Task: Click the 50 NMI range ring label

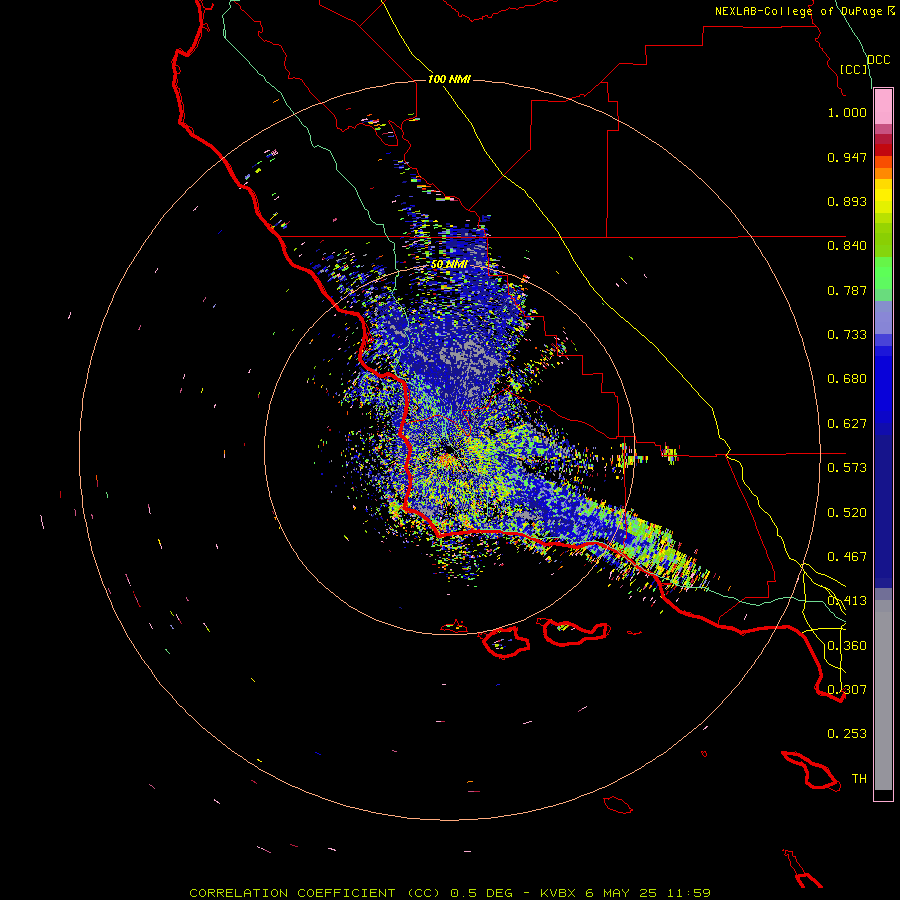Action: [449, 265]
